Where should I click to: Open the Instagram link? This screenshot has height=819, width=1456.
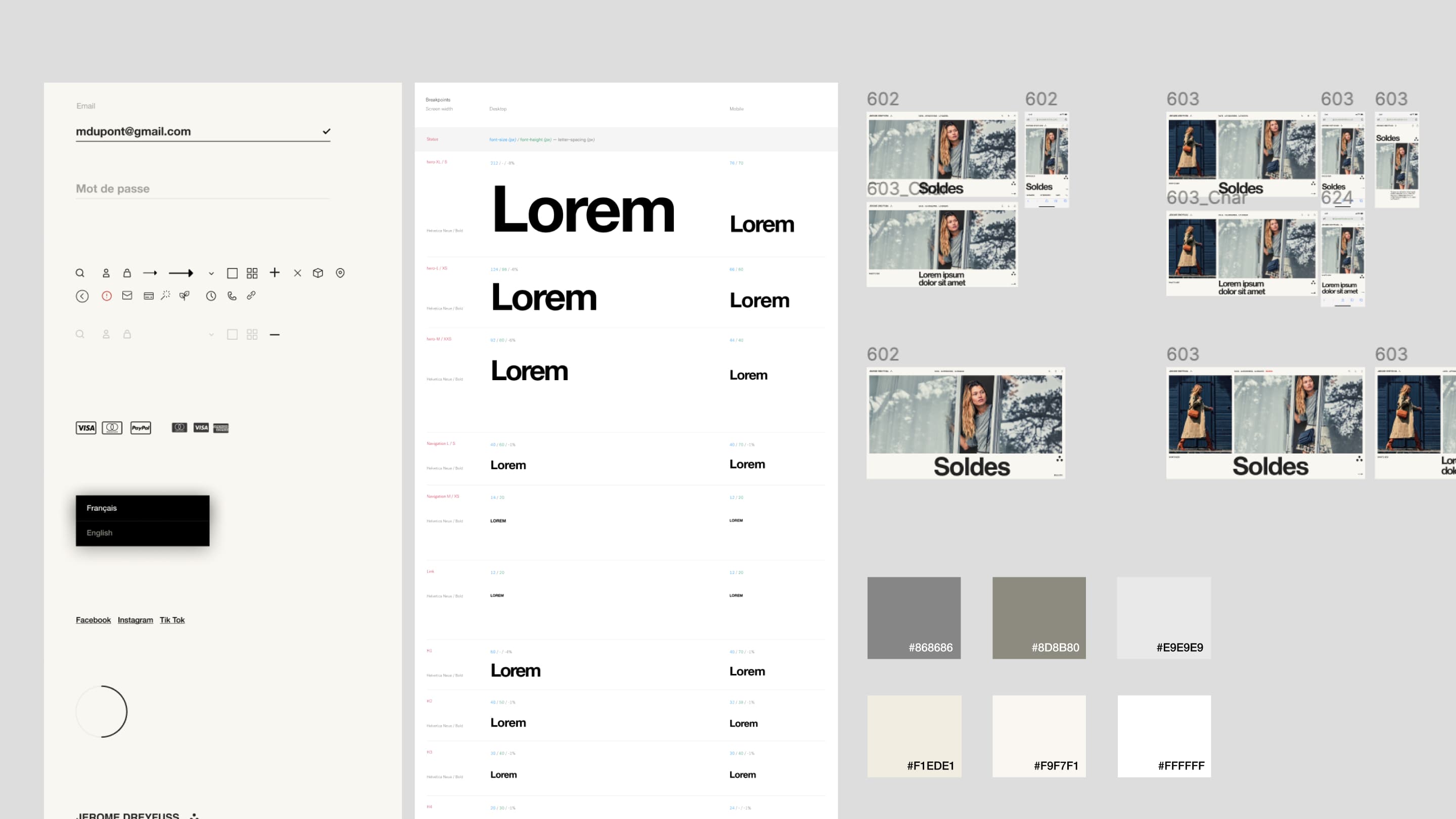pyautogui.click(x=135, y=619)
